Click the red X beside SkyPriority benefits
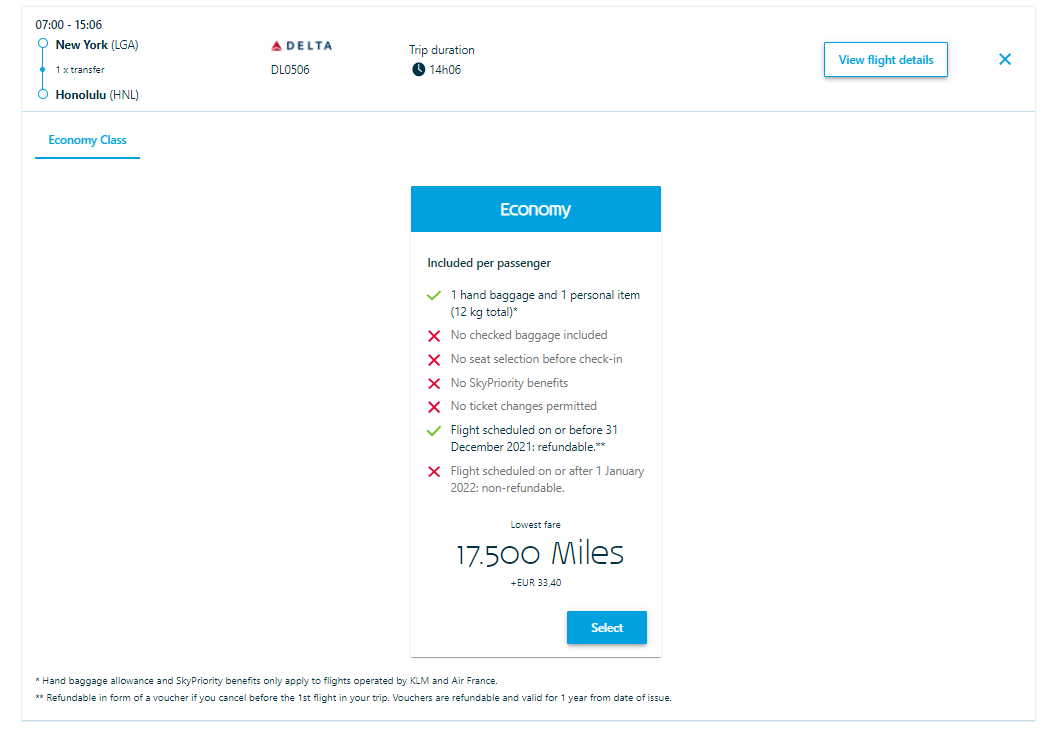This screenshot has width=1056, height=729. click(x=434, y=383)
